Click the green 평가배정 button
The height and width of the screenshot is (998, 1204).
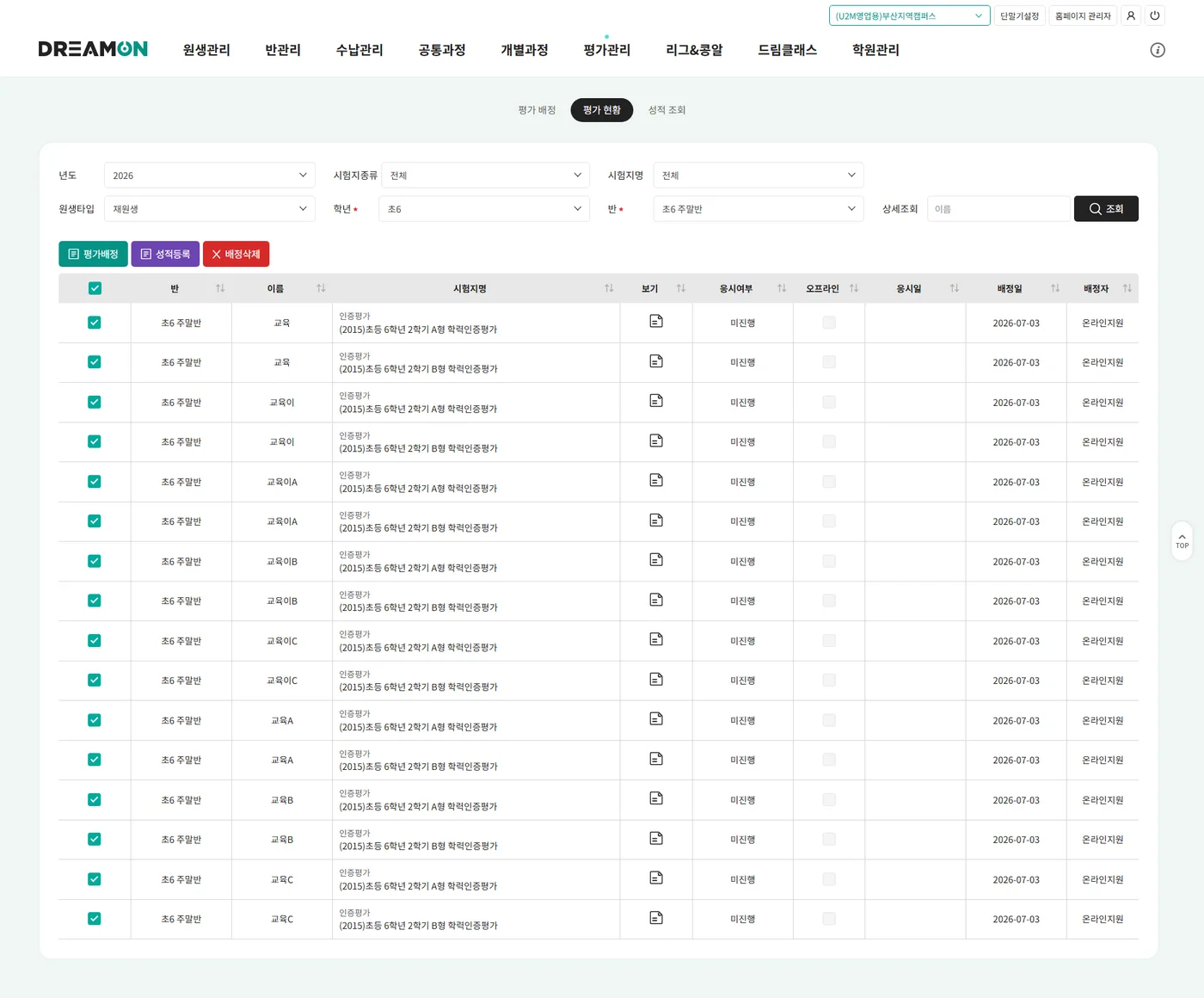pos(93,254)
